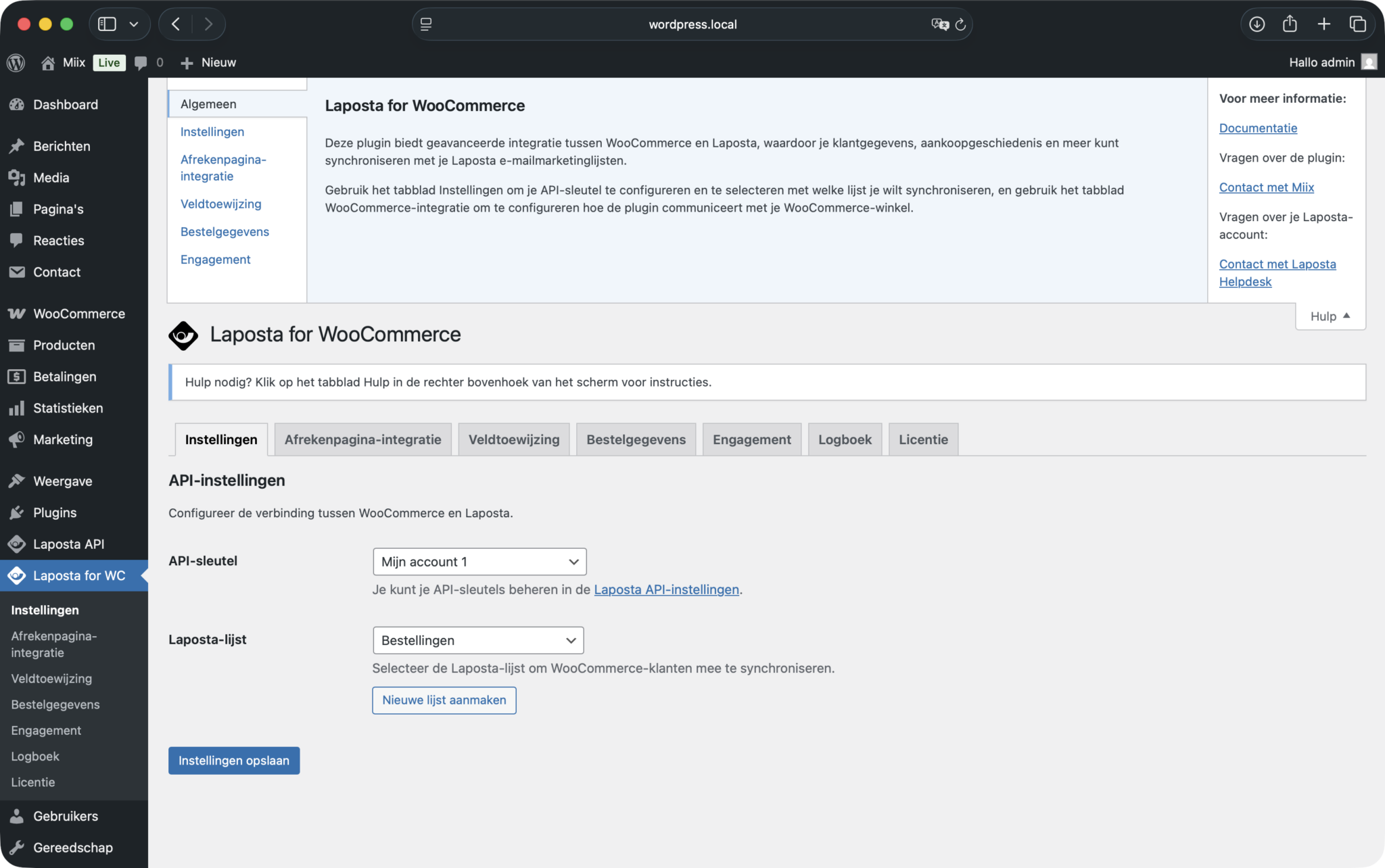This screenshot has height=868, width=1385.
Task: Click Instellingen opslaan button
Action: [233, 761]
